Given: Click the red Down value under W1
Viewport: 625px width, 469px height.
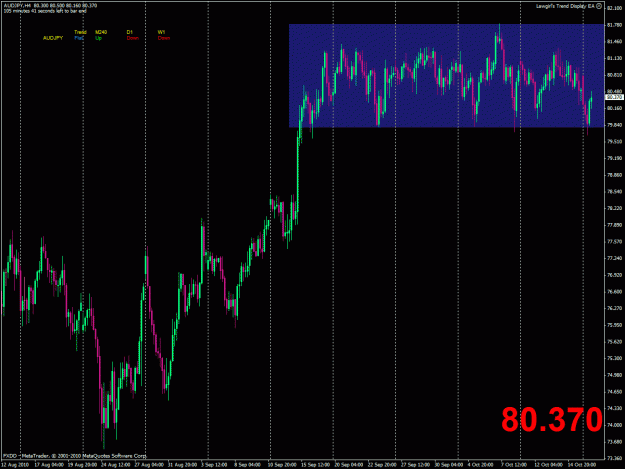Looking at the screenshot, I should coord(163,38).
